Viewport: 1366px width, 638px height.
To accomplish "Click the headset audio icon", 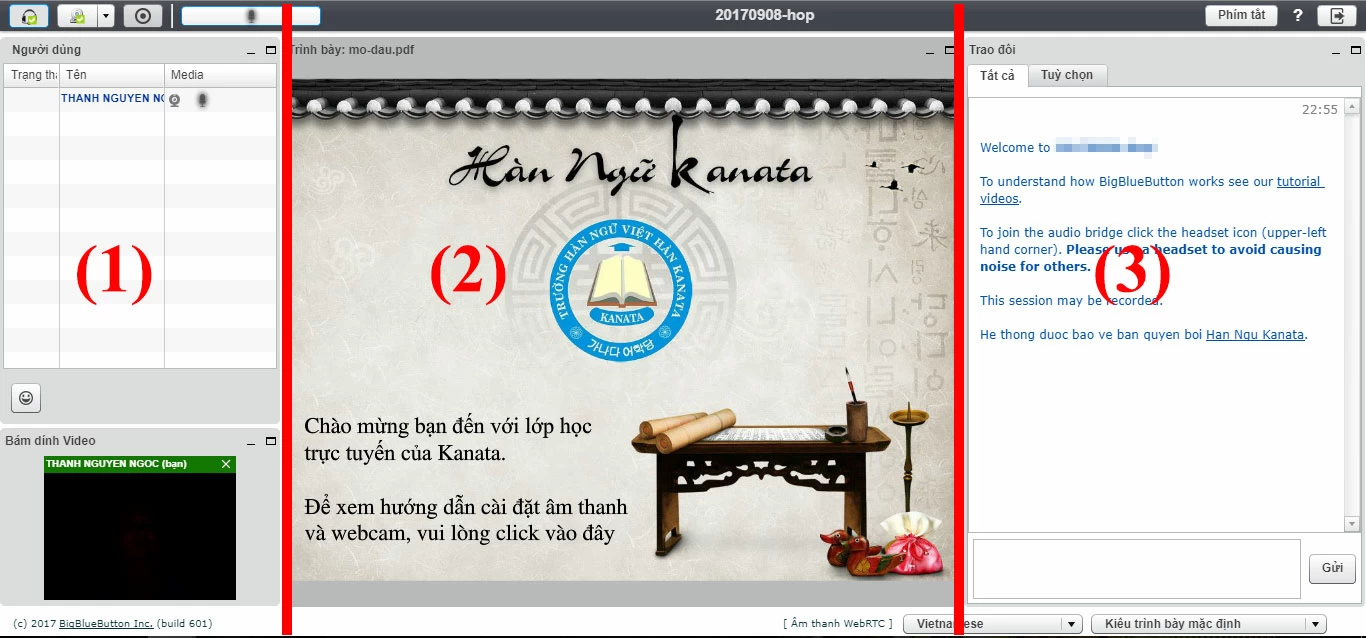I will [30, 16].
